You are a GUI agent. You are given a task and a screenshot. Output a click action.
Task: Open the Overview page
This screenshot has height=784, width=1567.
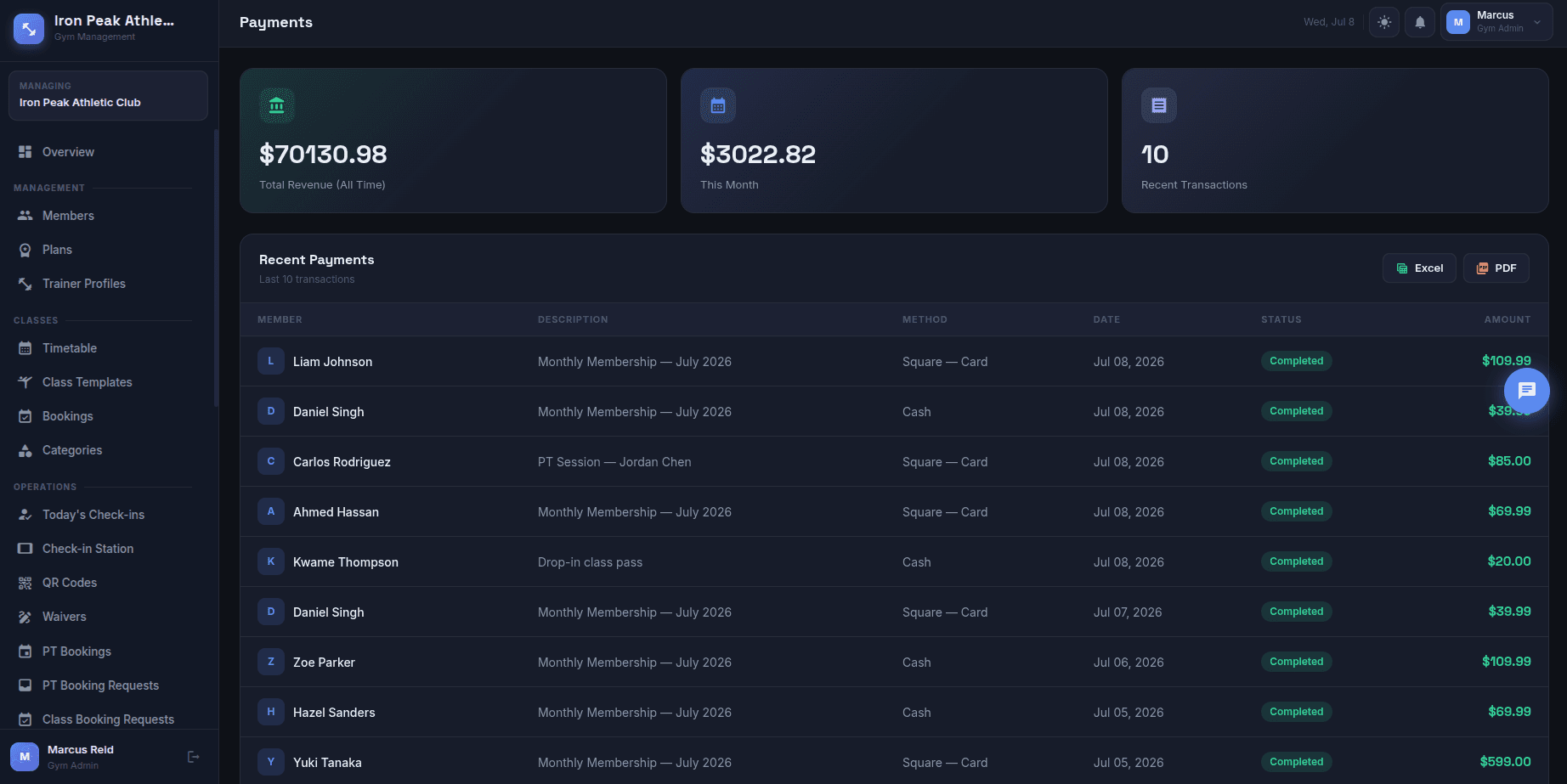[x=107, y=152]
